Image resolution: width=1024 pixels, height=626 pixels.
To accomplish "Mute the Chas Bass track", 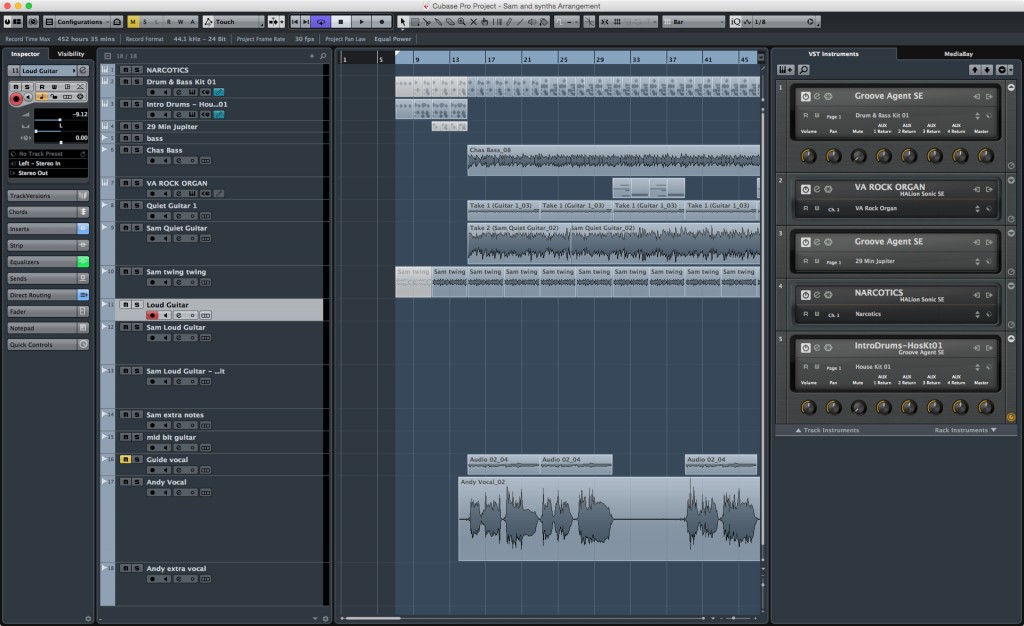I will coord(125,150).
